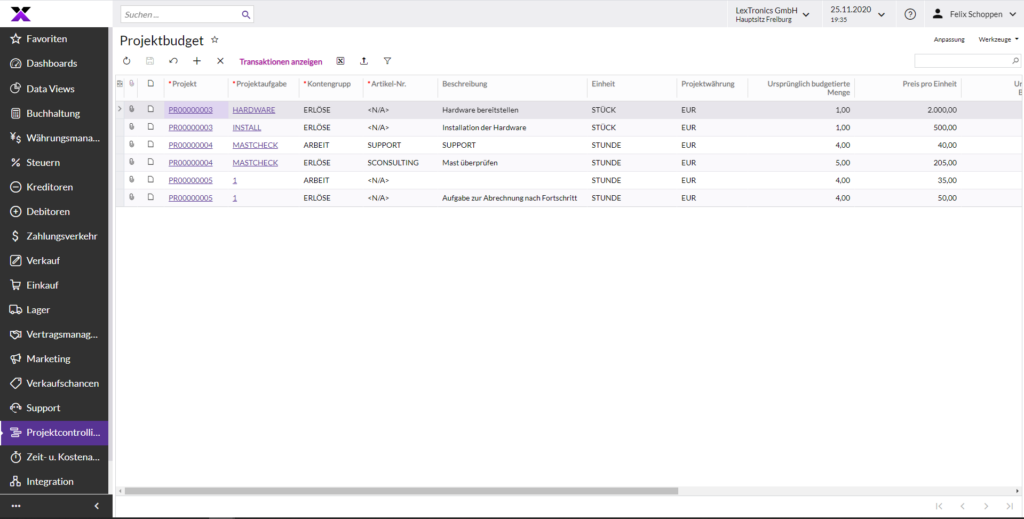Select cell 'Mast überprüfen'
The width and height of the screenshot is (1024, 519).
click(x=513, y=163)
